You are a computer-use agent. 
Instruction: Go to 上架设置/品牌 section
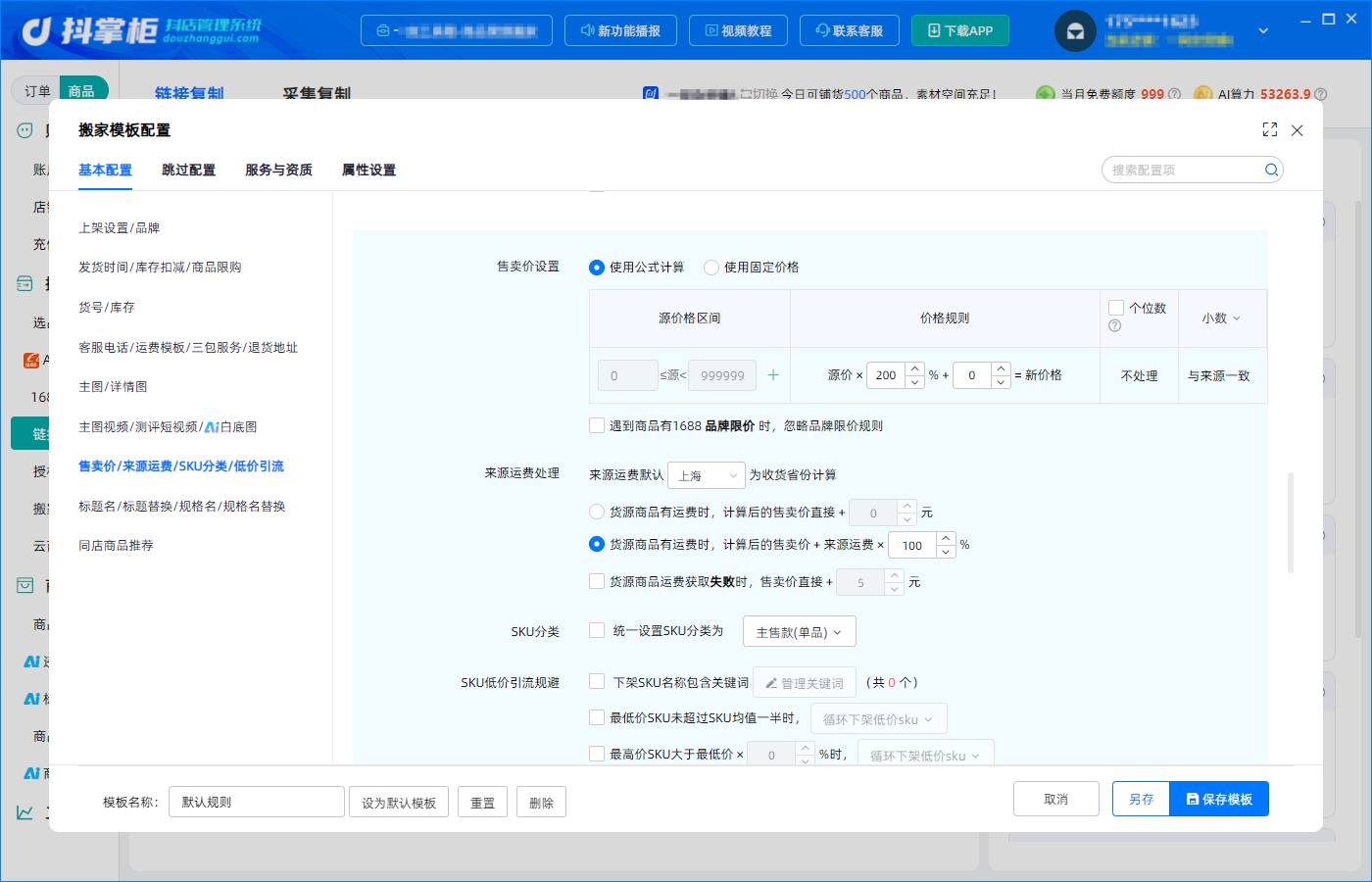click(119, 227)
